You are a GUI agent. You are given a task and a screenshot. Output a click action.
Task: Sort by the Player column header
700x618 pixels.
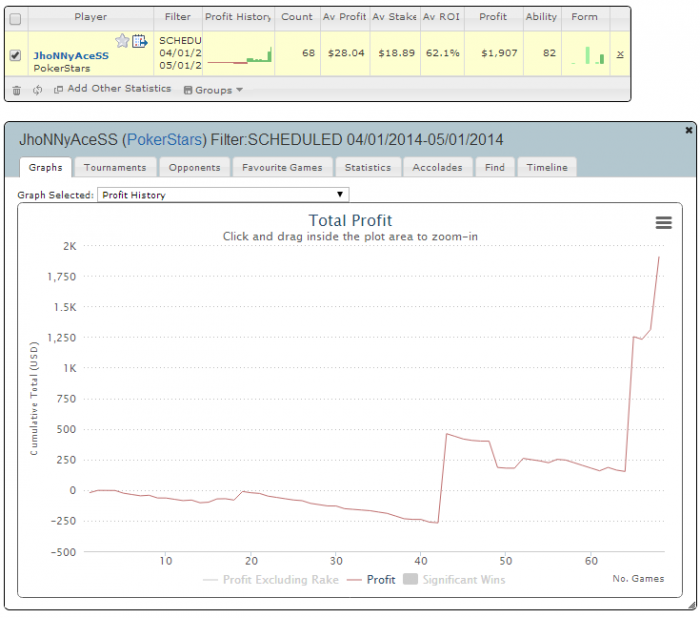(91, 17)
